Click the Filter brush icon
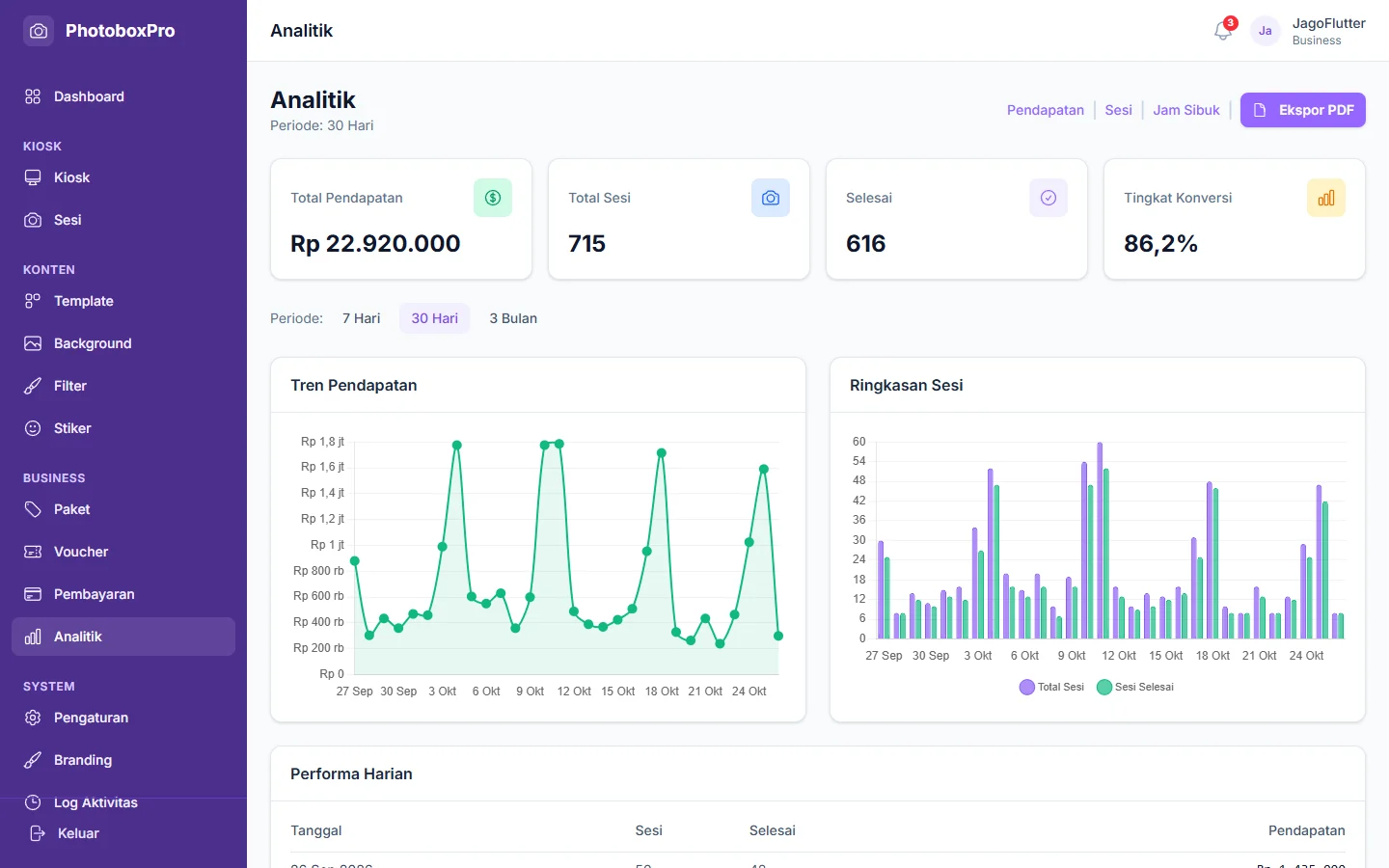This screenshot has width=1389, height=868. (x=33, y=386)
